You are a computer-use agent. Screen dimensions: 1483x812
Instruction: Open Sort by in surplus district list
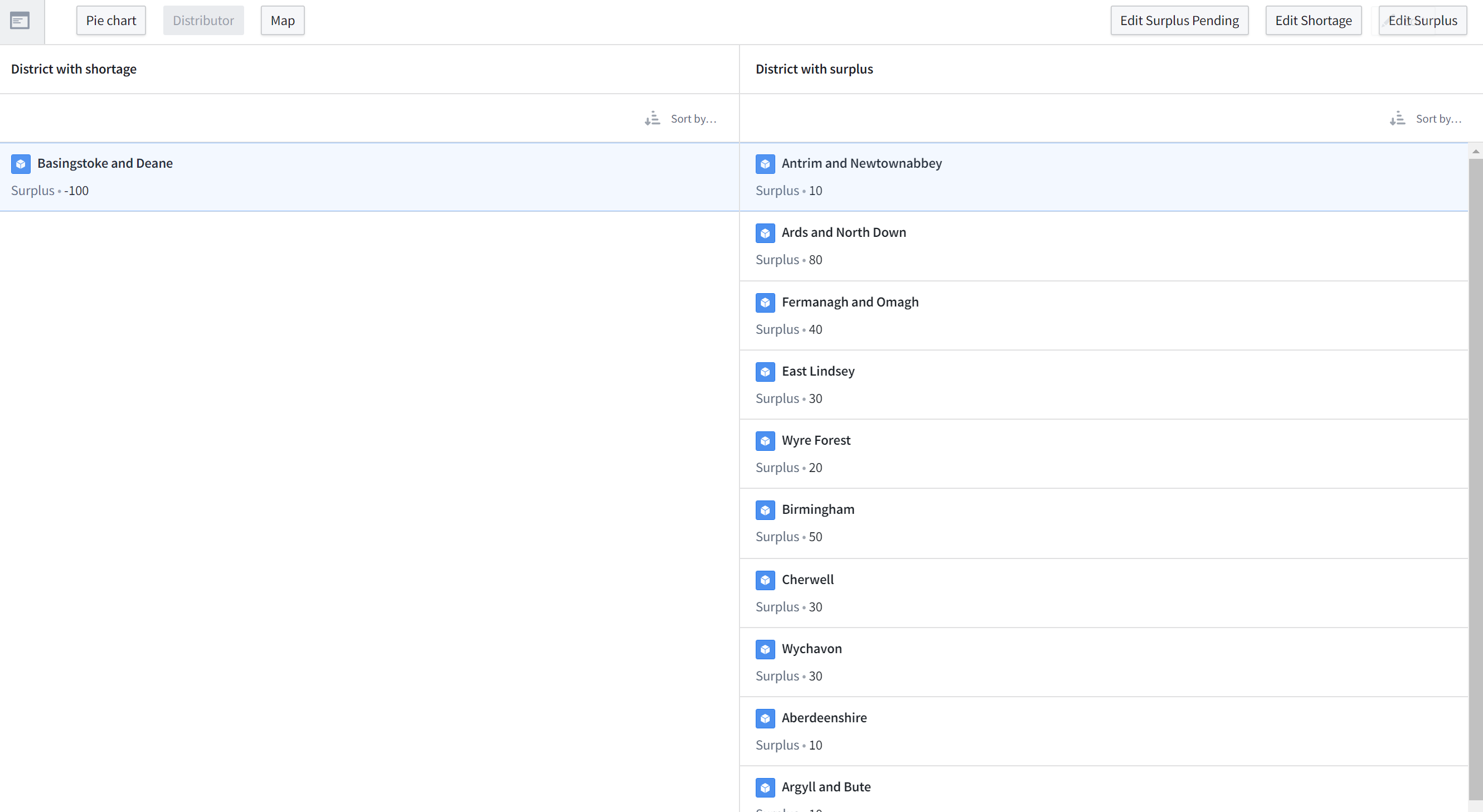tap(1438, 119)
